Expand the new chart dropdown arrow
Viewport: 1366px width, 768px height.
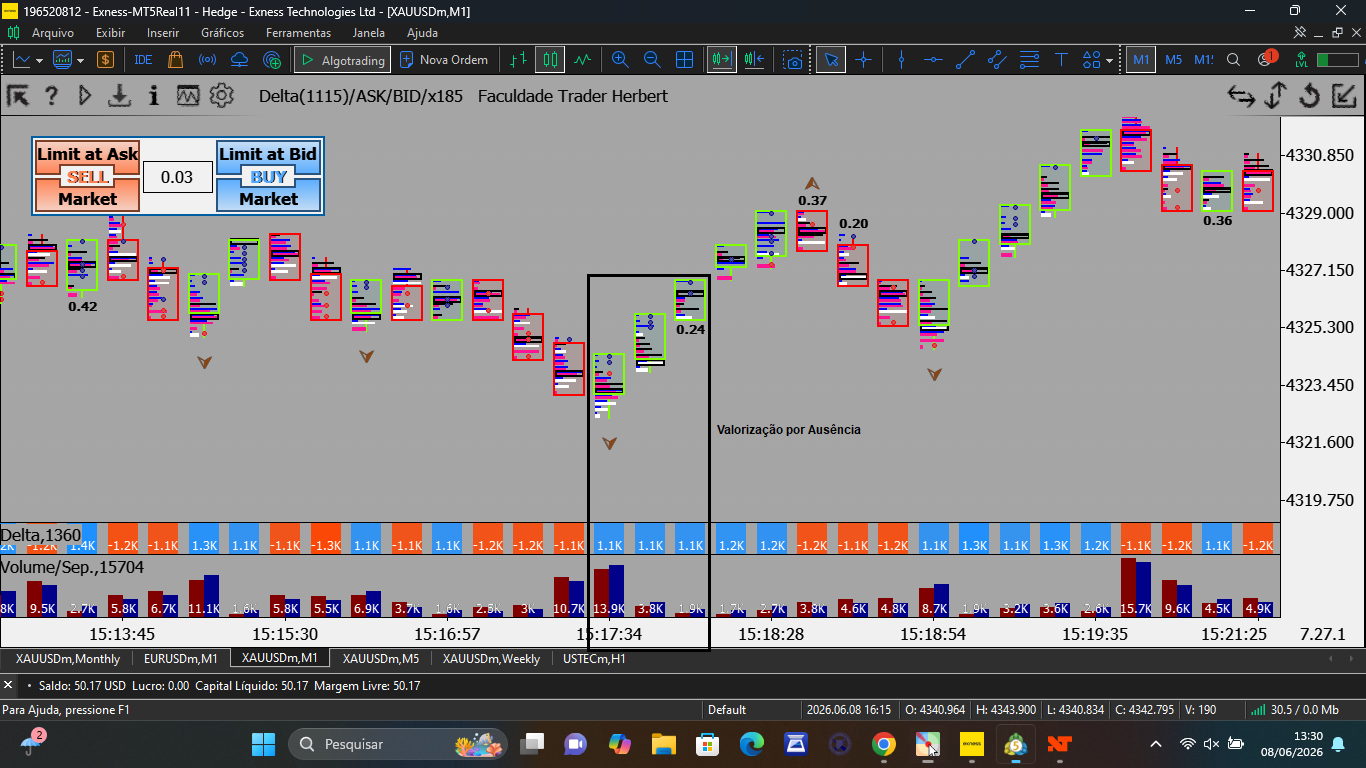point(39,60)
